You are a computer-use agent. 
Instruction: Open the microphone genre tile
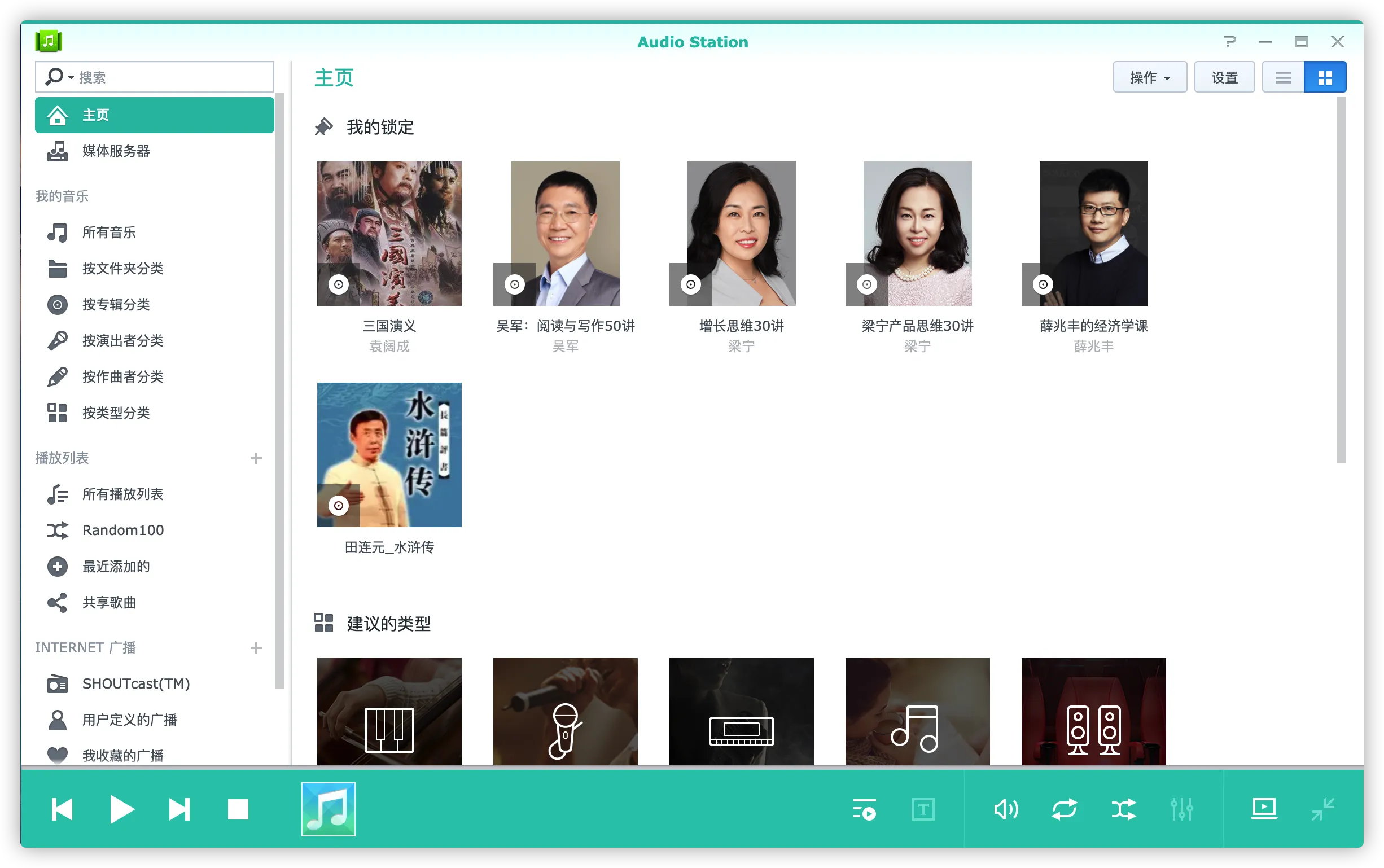tap(566, 712)
